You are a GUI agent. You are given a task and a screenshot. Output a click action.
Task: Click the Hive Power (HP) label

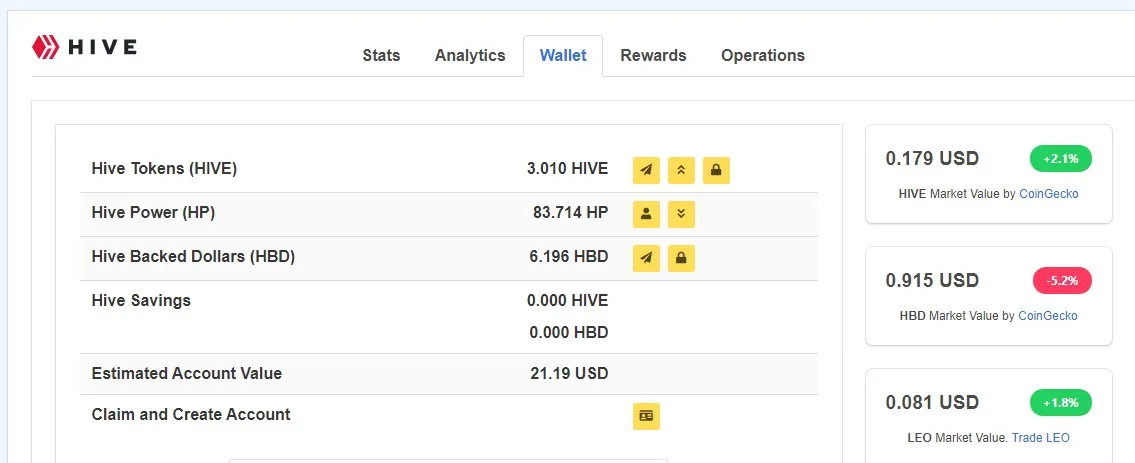153,213
